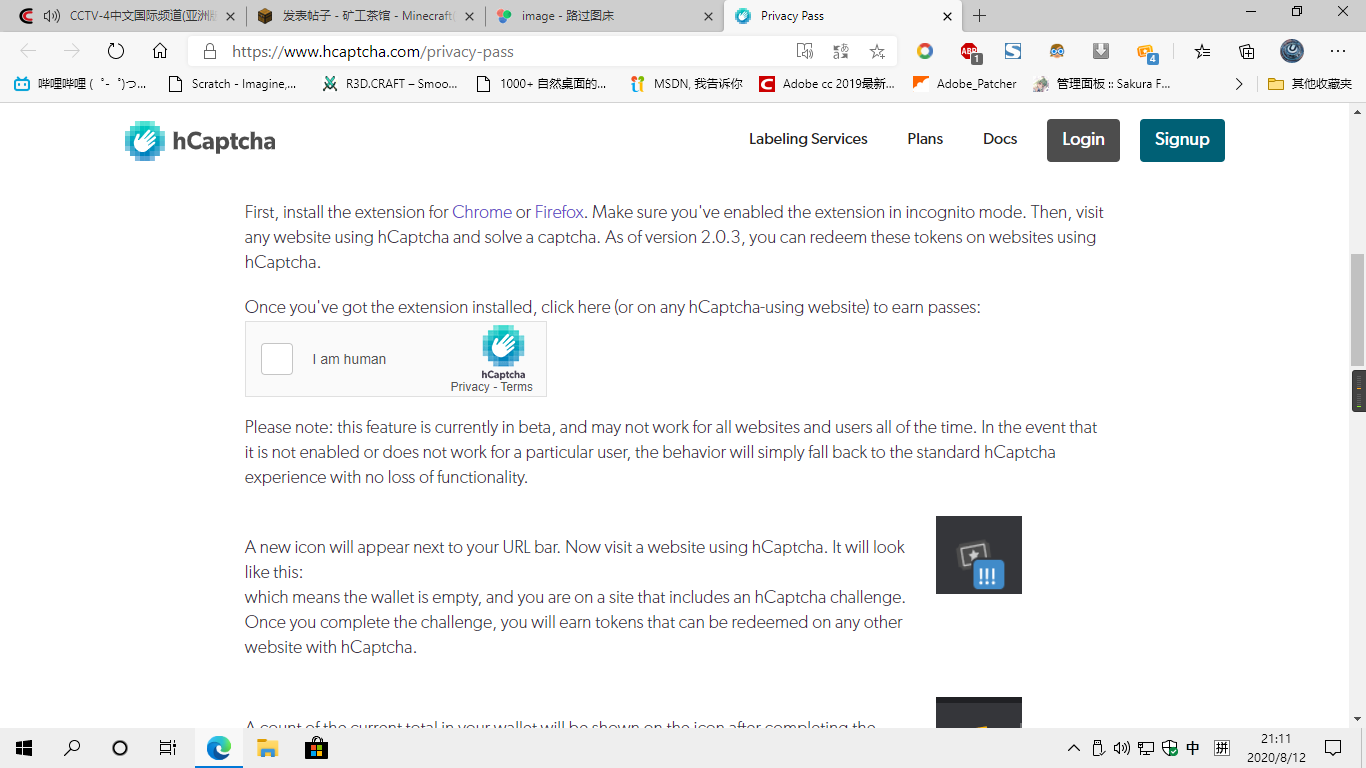
Task: Go to the browser home page icon
Action: pos(160,51)
